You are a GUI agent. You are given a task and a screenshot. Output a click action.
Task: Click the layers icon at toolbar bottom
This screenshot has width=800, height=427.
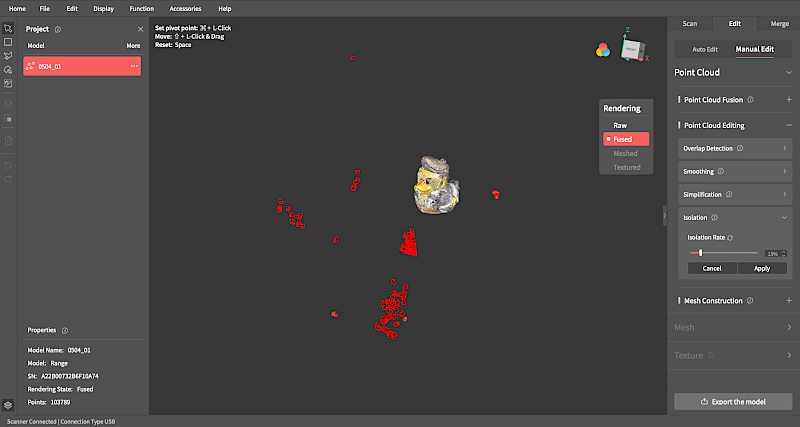click(8, 405)
